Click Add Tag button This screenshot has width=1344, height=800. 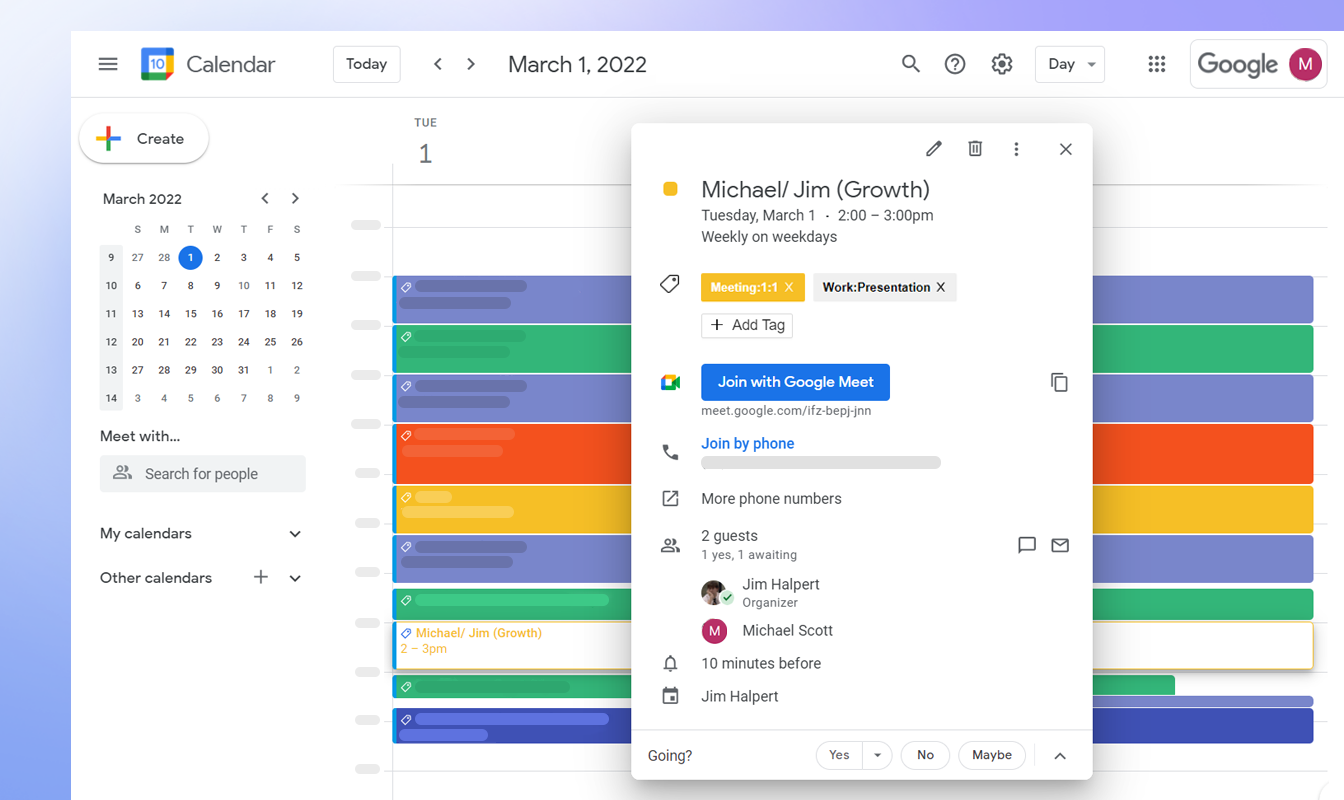coord(747,325)
